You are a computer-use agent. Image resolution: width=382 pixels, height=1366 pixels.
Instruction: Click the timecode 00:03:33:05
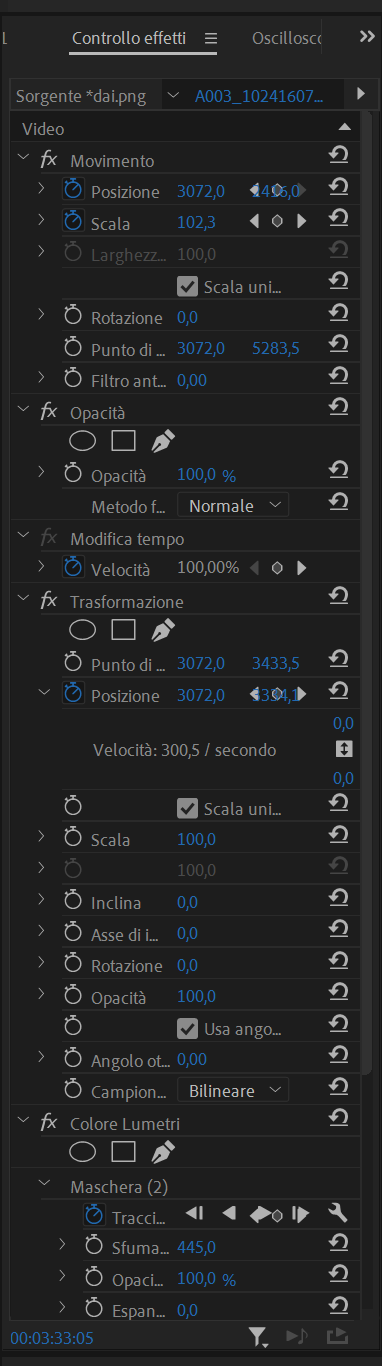tap(52, 1337)
